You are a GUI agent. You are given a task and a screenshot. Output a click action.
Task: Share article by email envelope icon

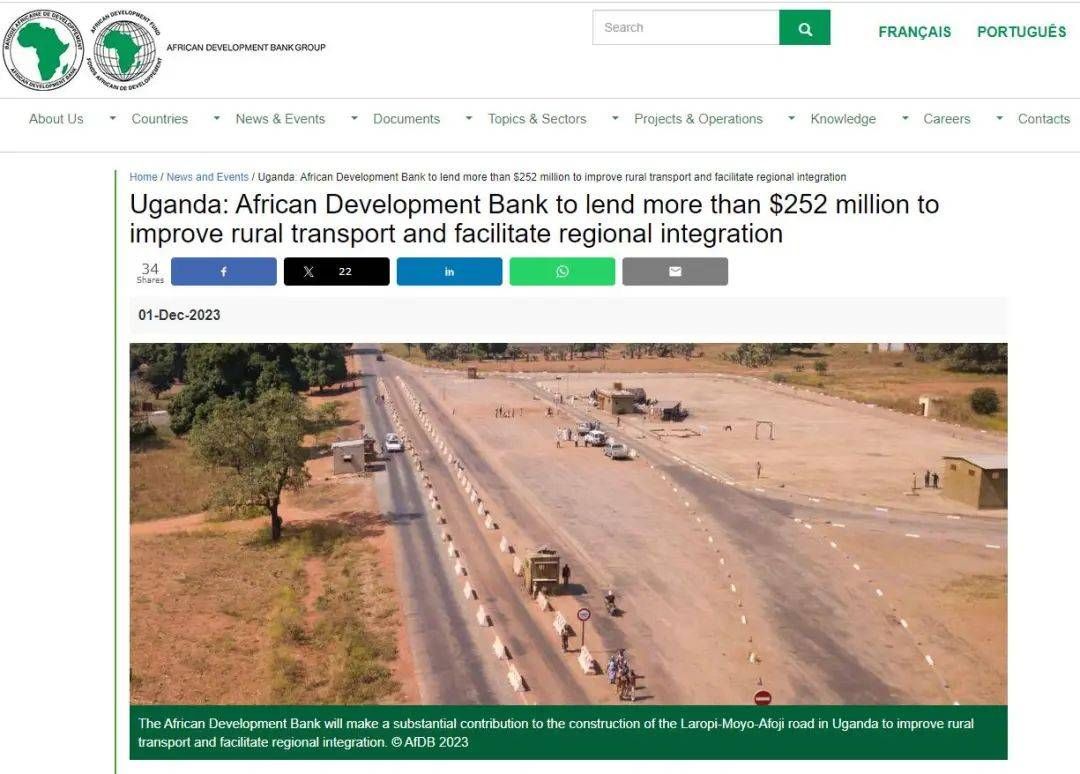(675, 271)
